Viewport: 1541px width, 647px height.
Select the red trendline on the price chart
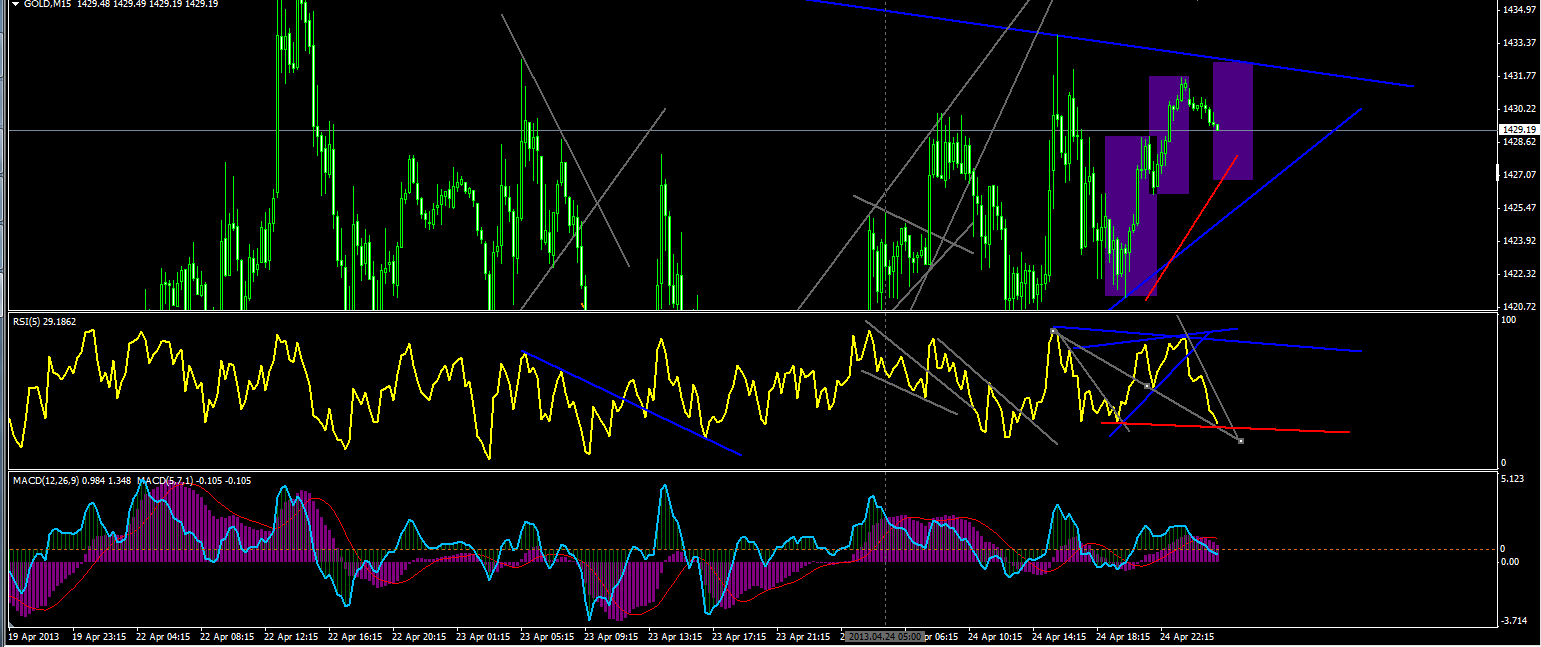pyautogui.click(x=1192, y=227)
